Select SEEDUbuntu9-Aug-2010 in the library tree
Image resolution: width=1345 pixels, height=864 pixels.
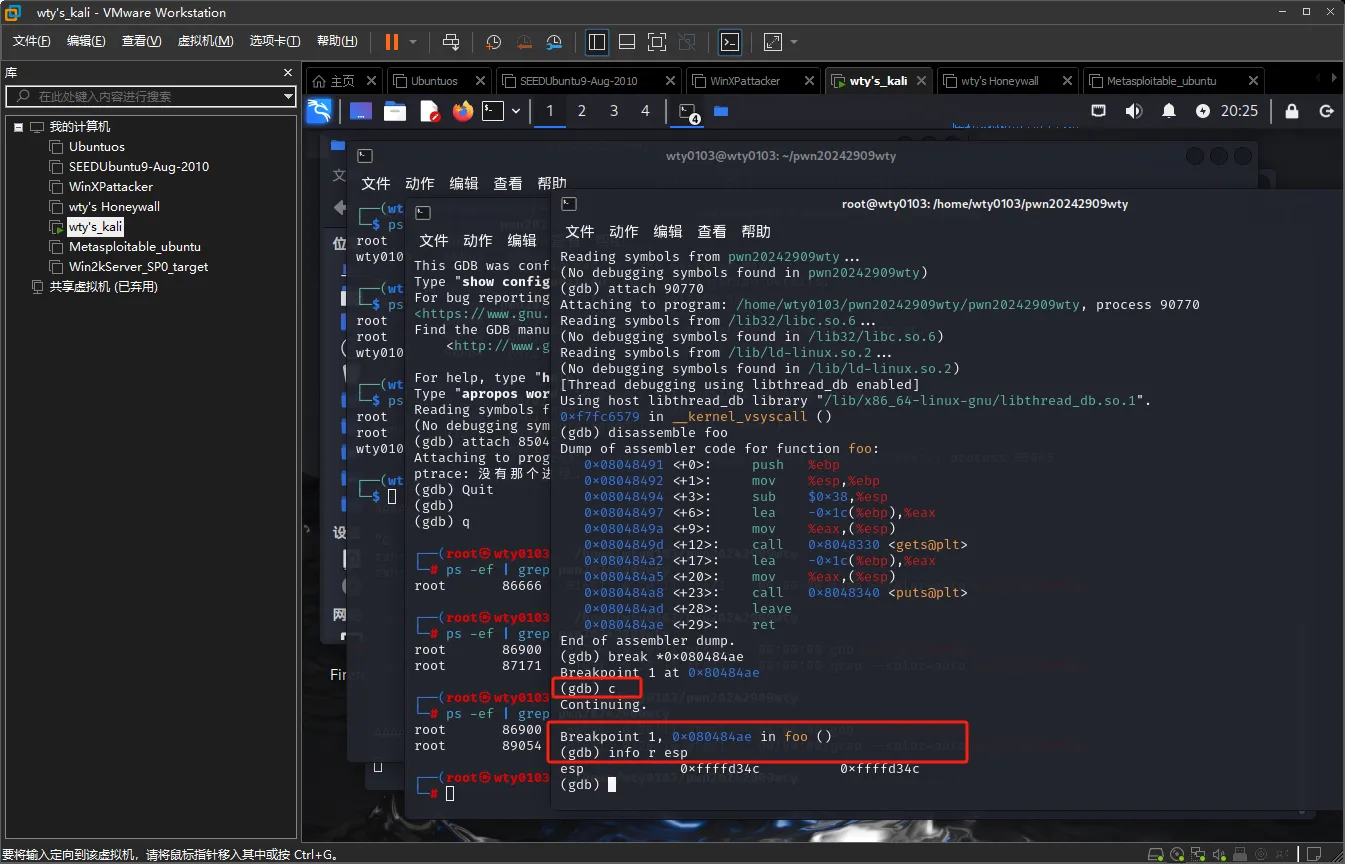point(138,167)
